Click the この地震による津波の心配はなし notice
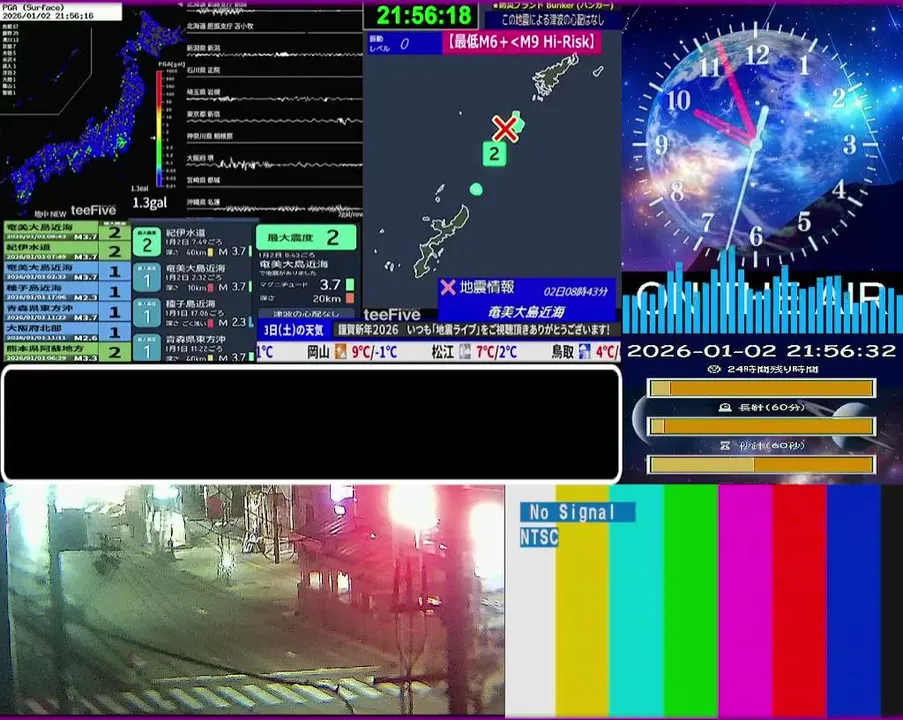This screenshot has height=720, width=903. pyautogui.click(x=553, y=20)
